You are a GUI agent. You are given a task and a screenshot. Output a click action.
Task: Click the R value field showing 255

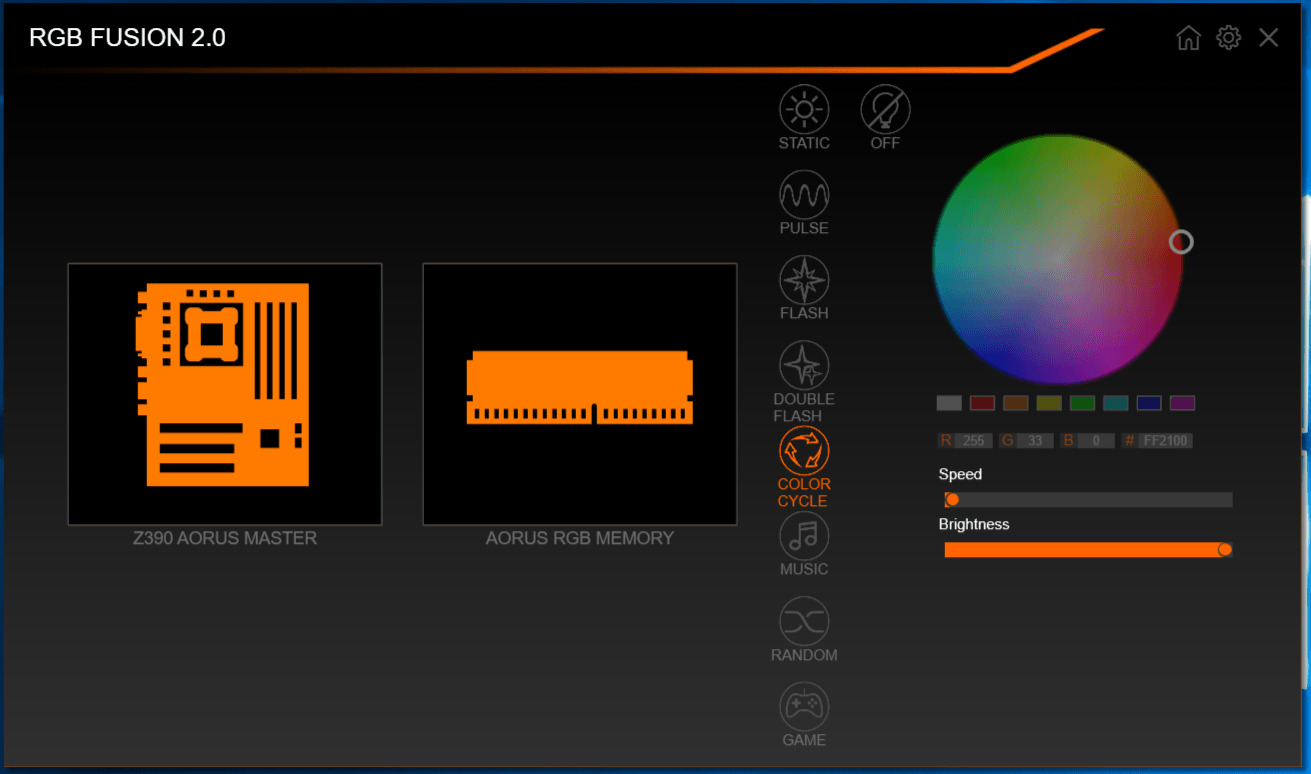[974, 441]
